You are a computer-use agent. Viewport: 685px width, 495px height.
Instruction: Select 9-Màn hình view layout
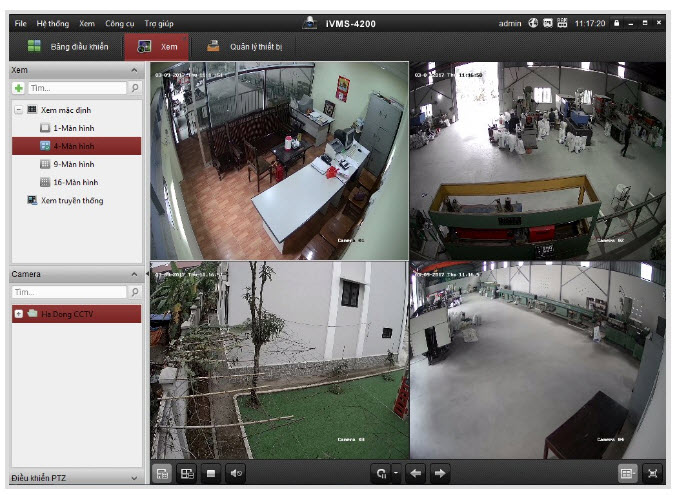point(74,164)
